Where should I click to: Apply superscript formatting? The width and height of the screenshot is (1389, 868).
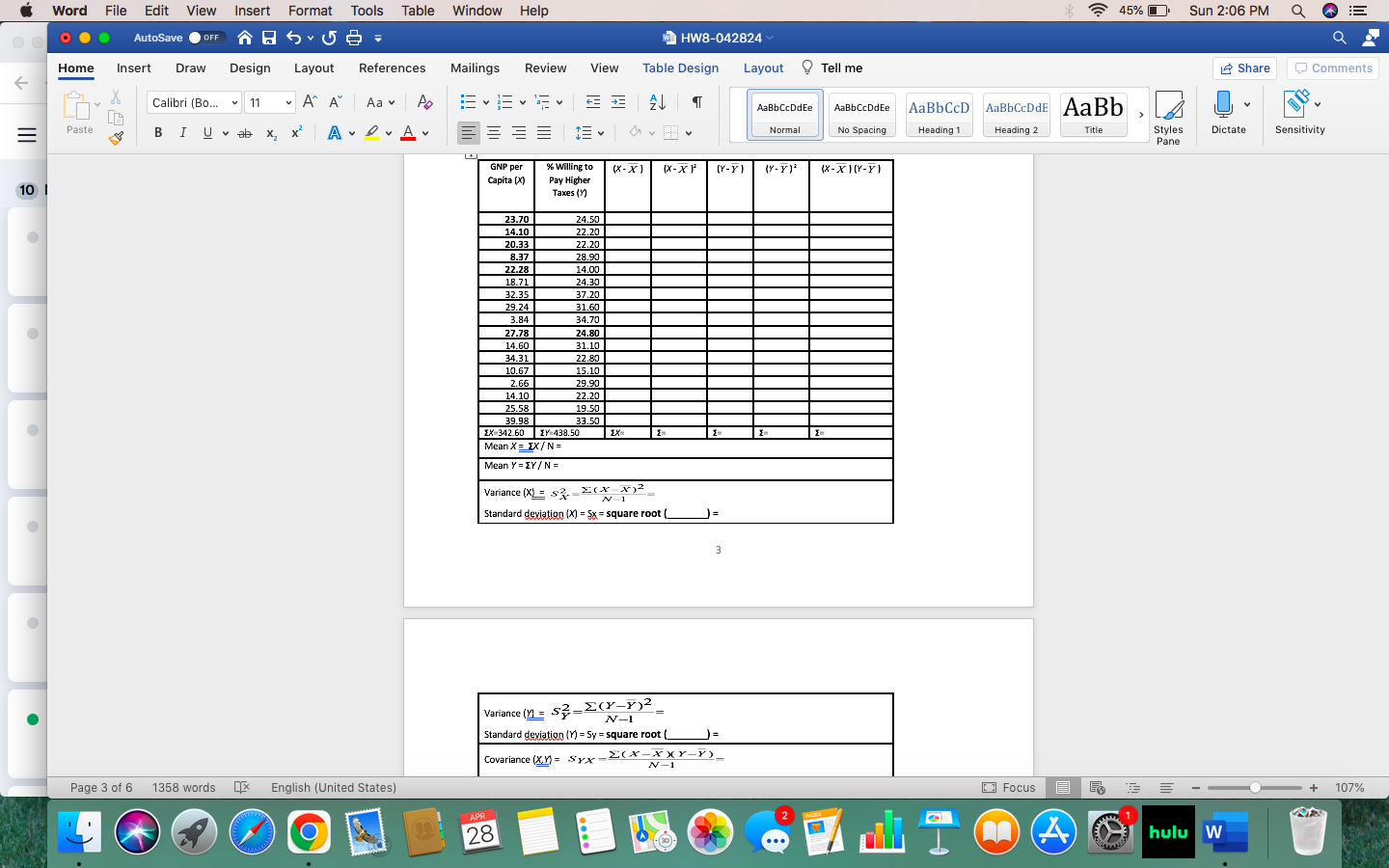click(295, 133)
